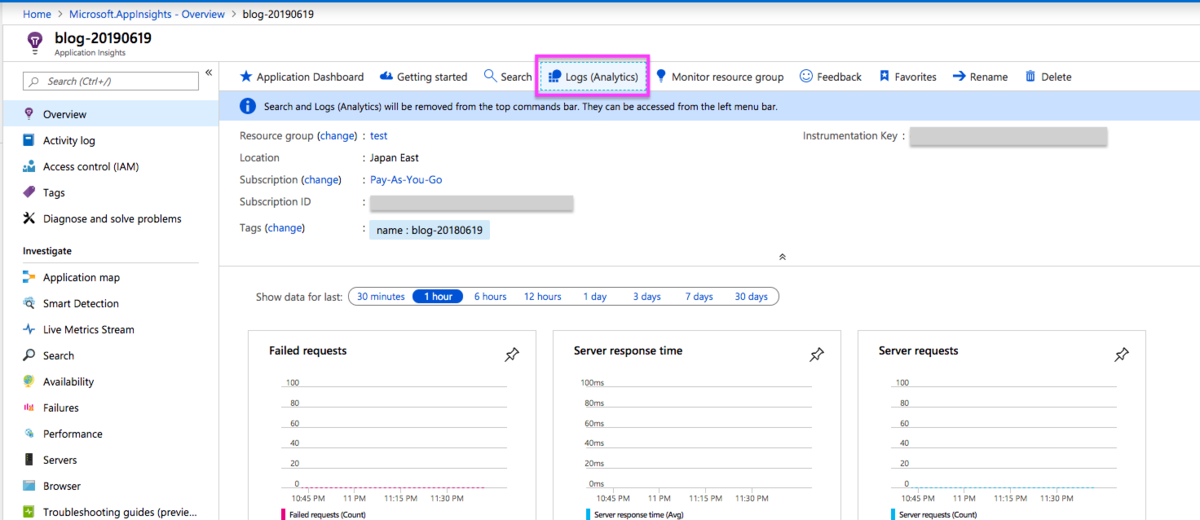
Task: Click the blog-20190619 Application Insights icon
Action: click(x=35, y=42)
